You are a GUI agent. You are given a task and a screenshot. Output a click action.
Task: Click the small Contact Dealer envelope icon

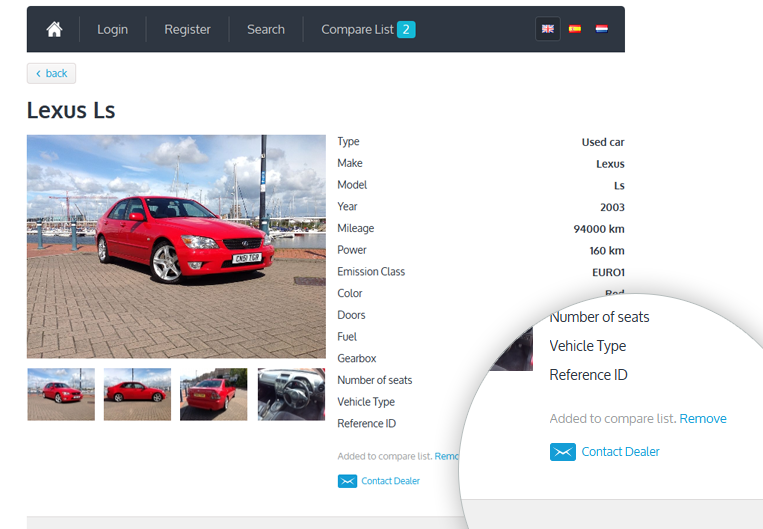click(347, 481)
